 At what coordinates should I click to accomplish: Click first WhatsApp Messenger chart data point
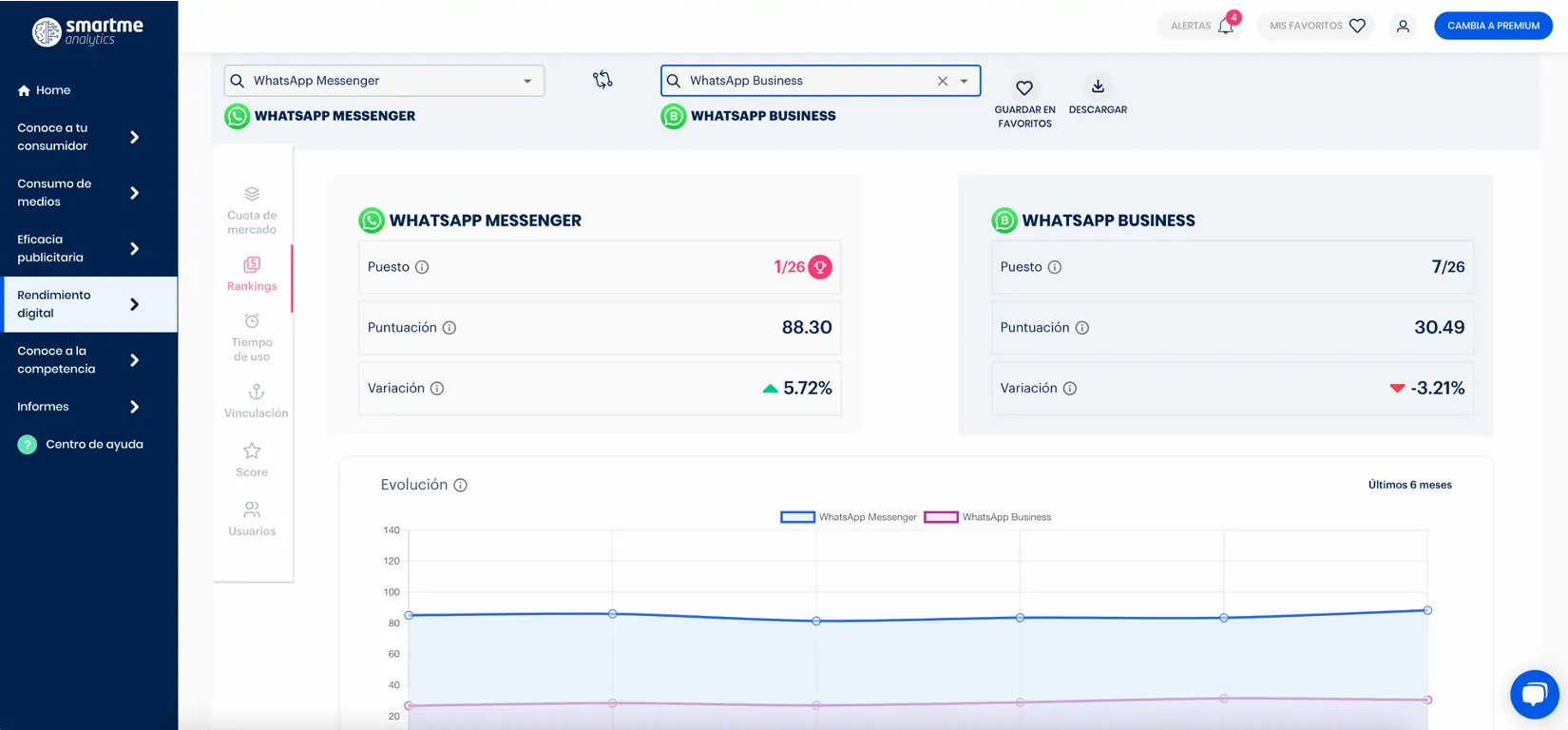(409, 615)
